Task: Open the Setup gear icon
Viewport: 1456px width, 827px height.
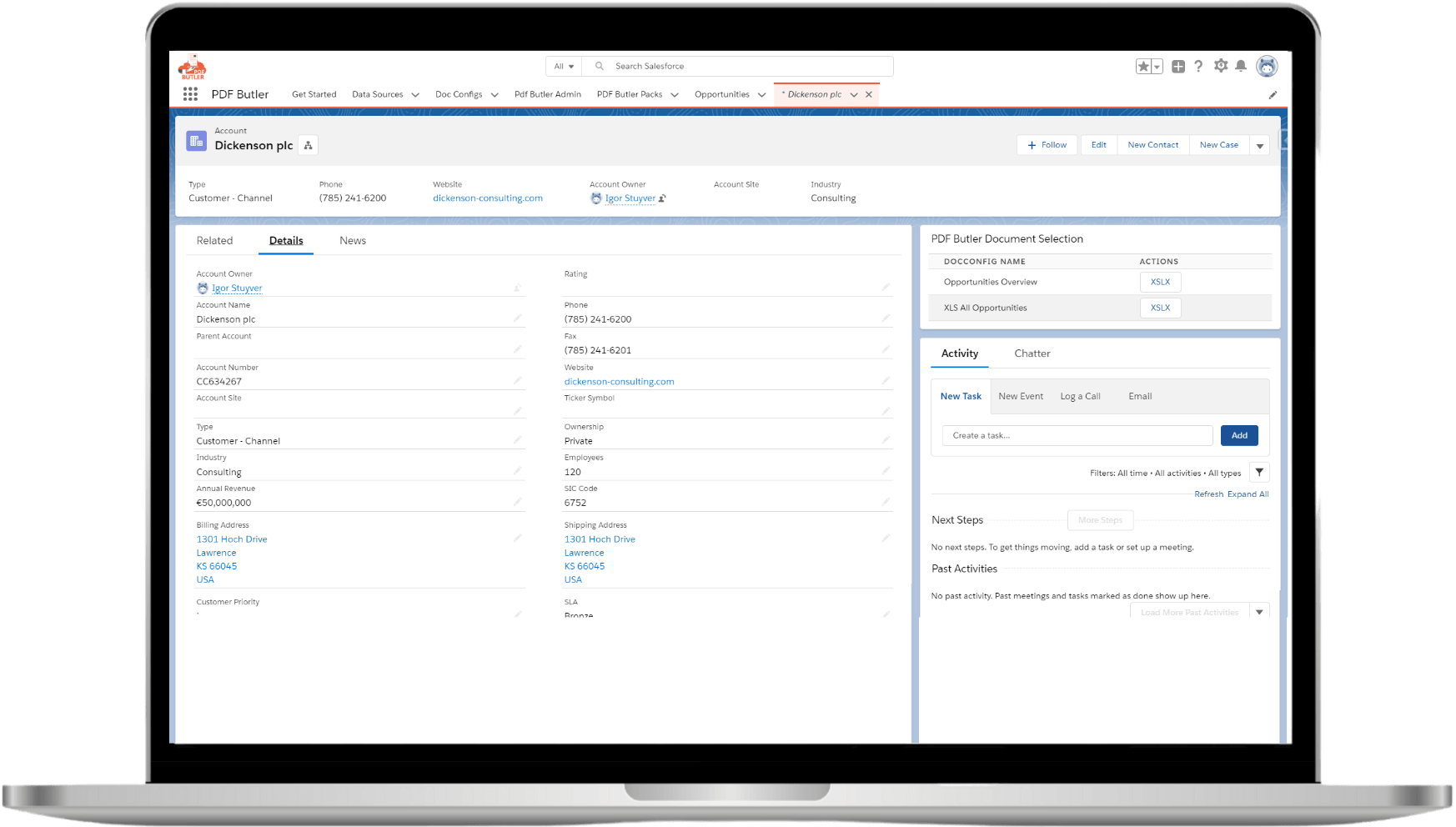Action: pos(1221,66)
